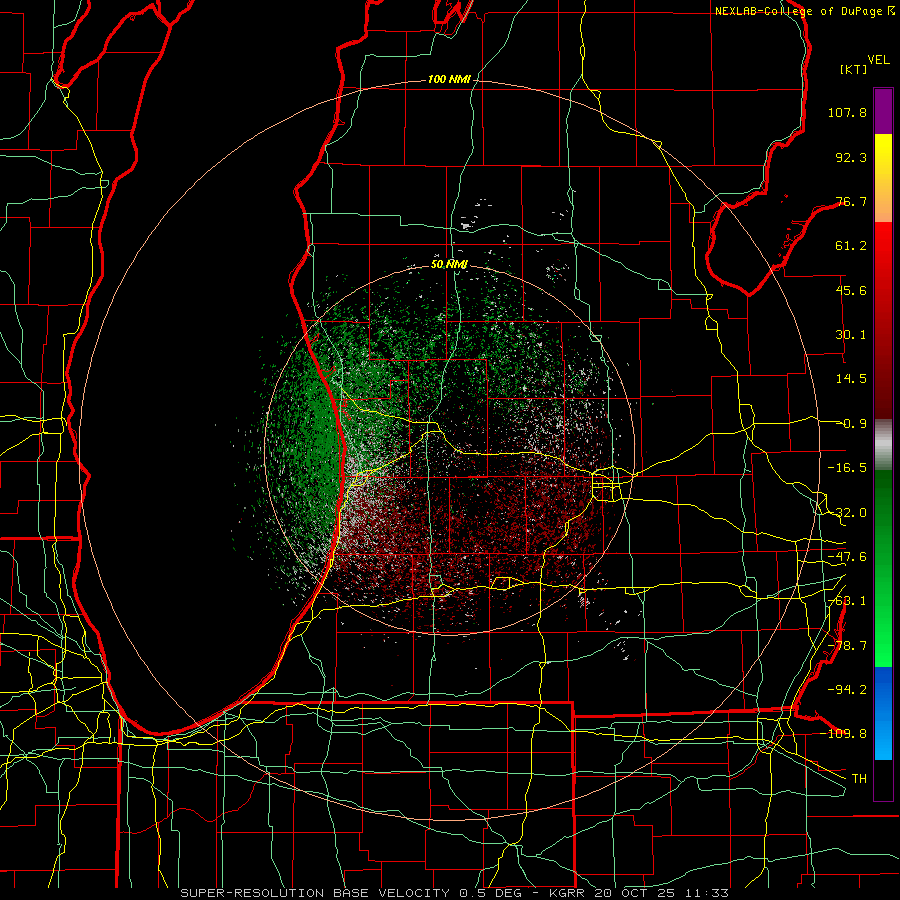Click the TH label below the scale
The width and height of the screenshot is (900, 900).
[859, 779]
